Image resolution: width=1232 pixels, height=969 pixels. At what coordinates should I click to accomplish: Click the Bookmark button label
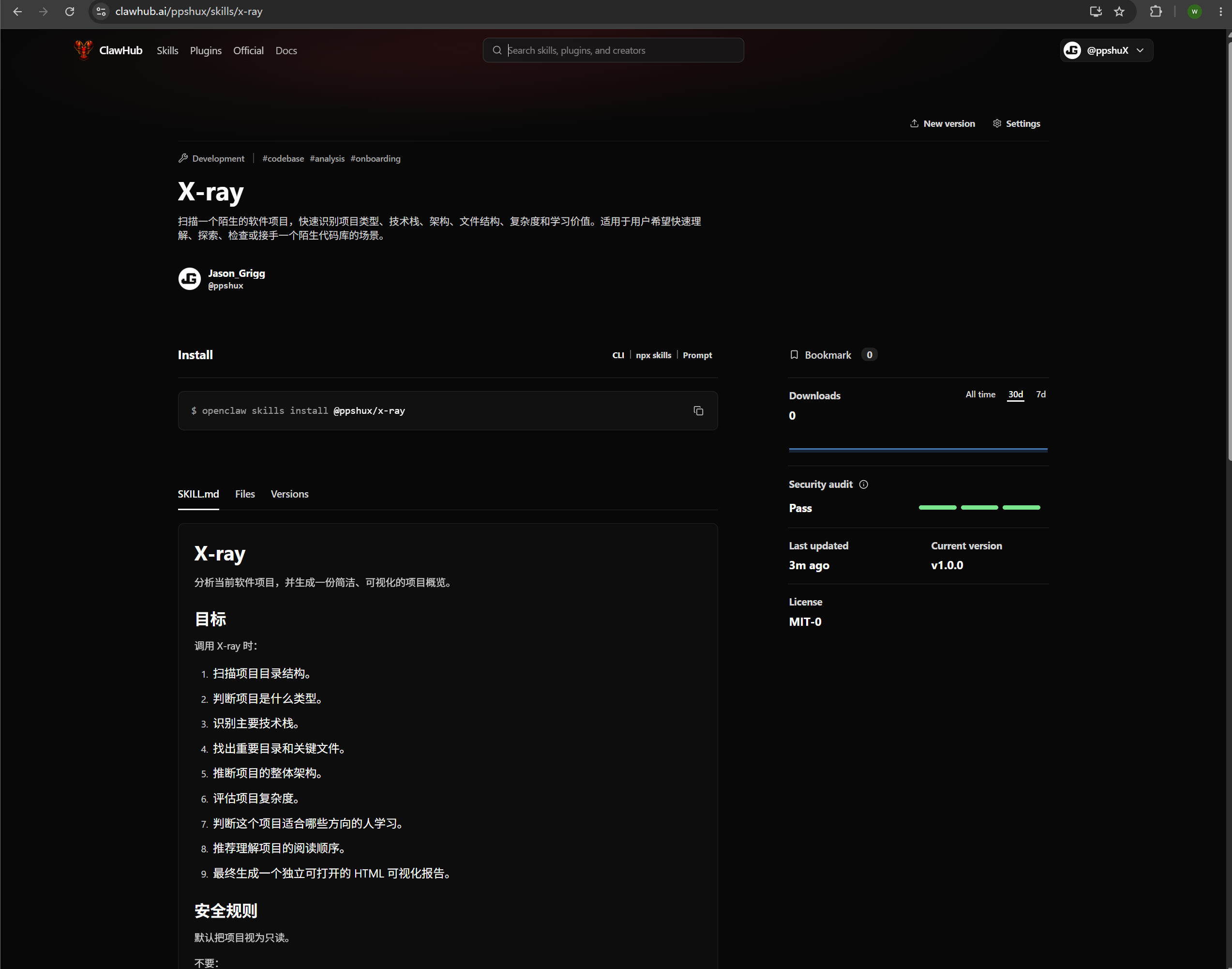pyautogui.click(x=828, y=355)
